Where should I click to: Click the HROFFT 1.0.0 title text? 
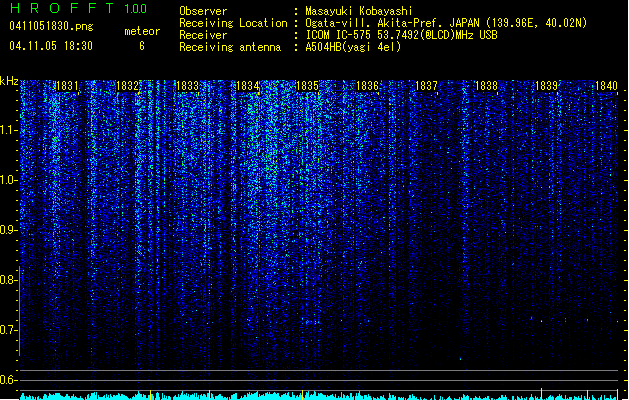79,8
